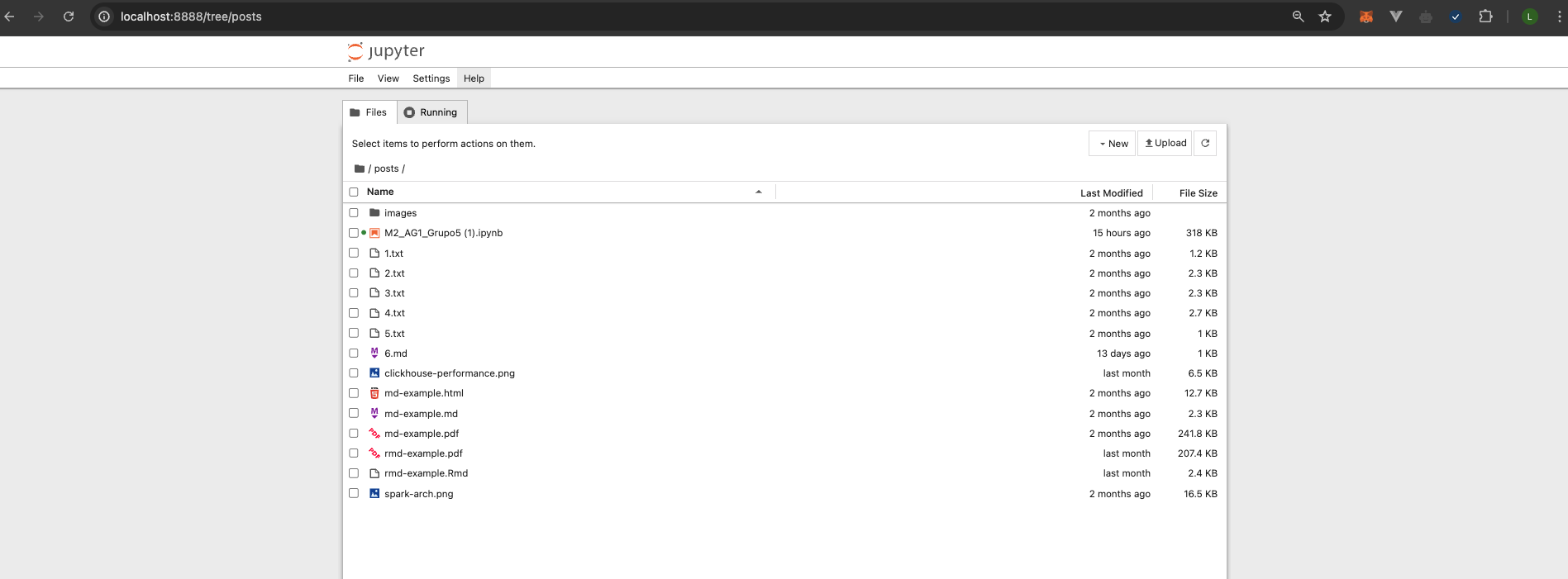Click the browser address bar URL
Image resolution: width=1568 pixels, height=579 pixels.
[x=191, y=17]
